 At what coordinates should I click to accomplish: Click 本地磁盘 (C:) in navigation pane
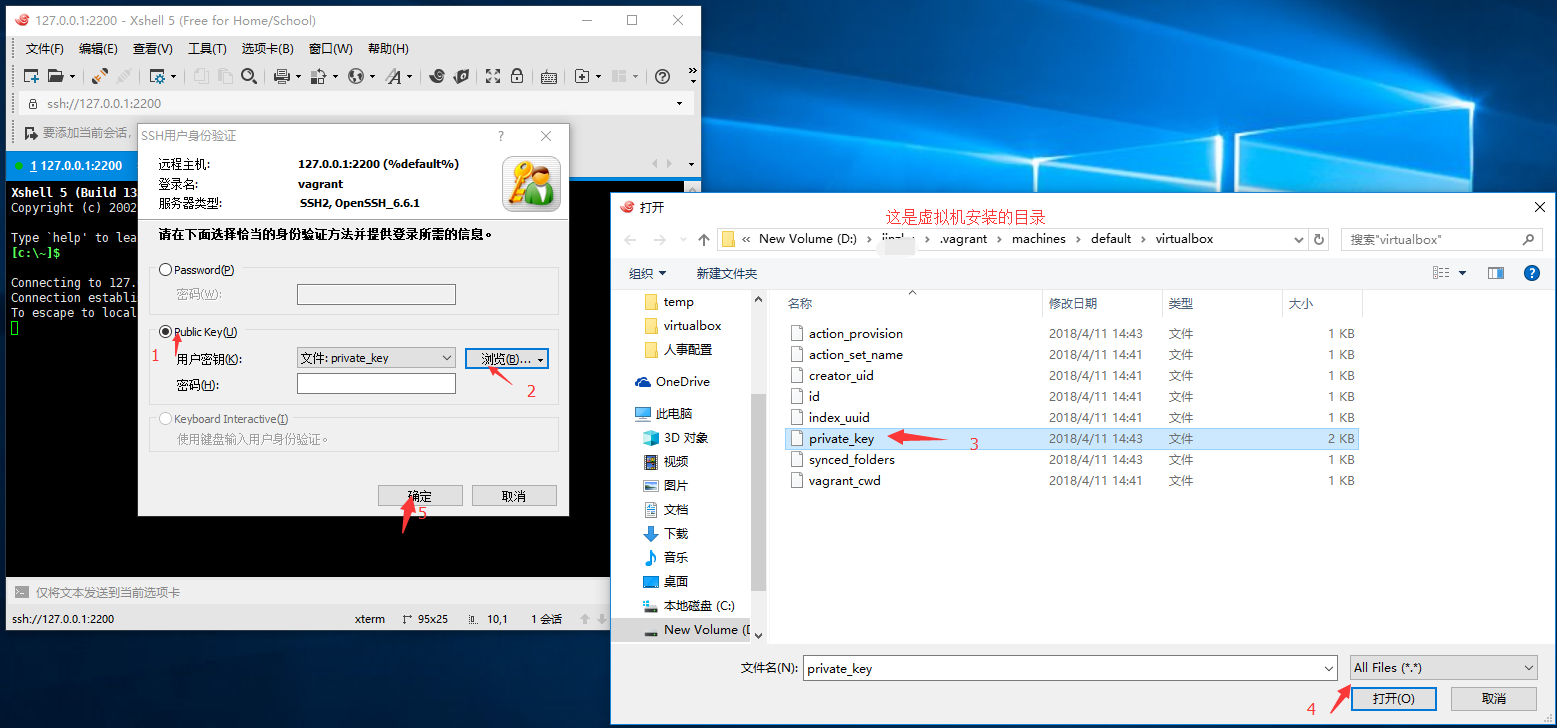click(x=687, y=605)
